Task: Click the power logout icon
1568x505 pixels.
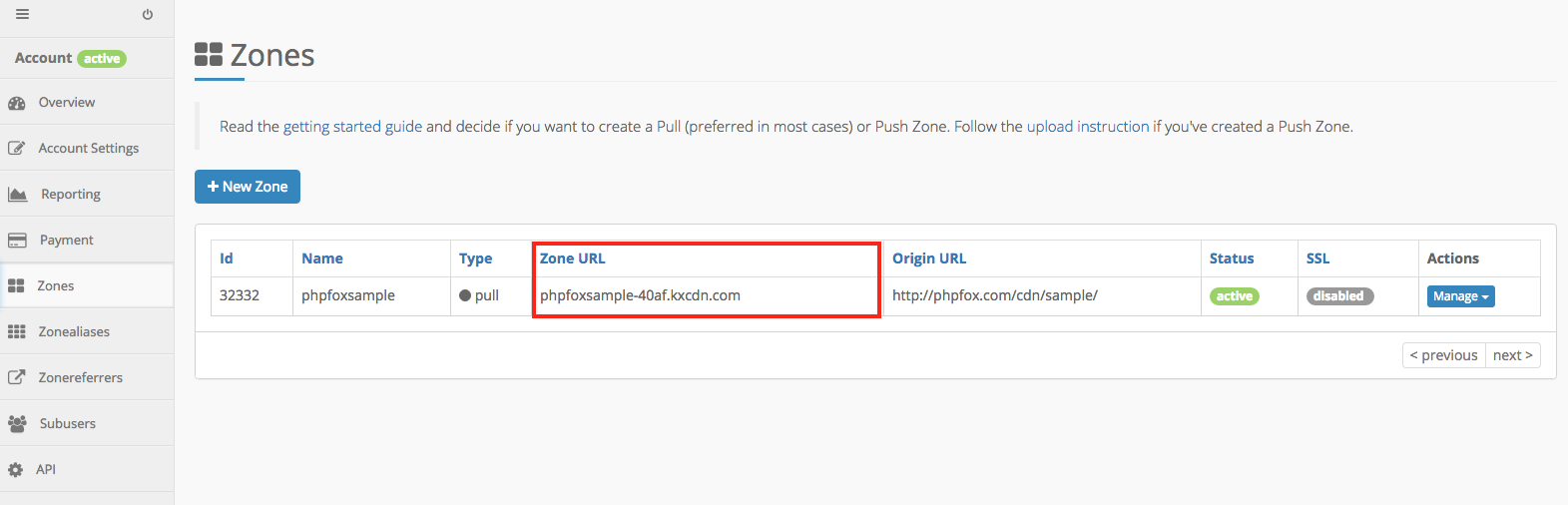Action: coord(148,15)
